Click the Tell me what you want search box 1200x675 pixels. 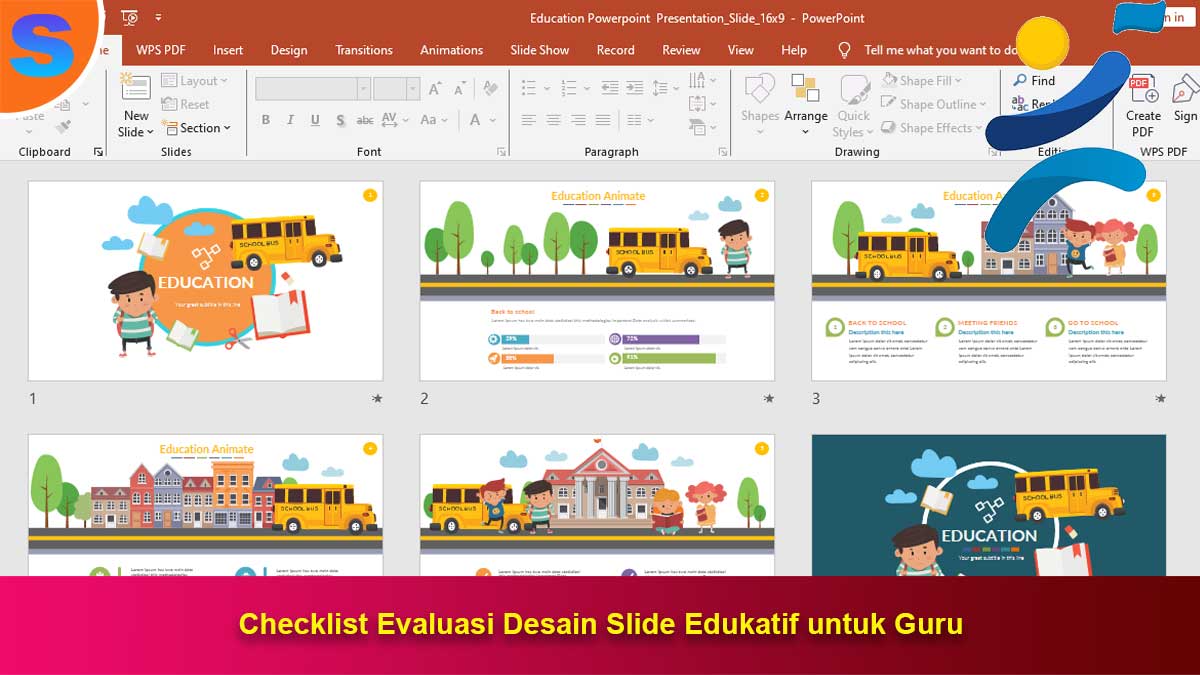[x=940, y=50]
